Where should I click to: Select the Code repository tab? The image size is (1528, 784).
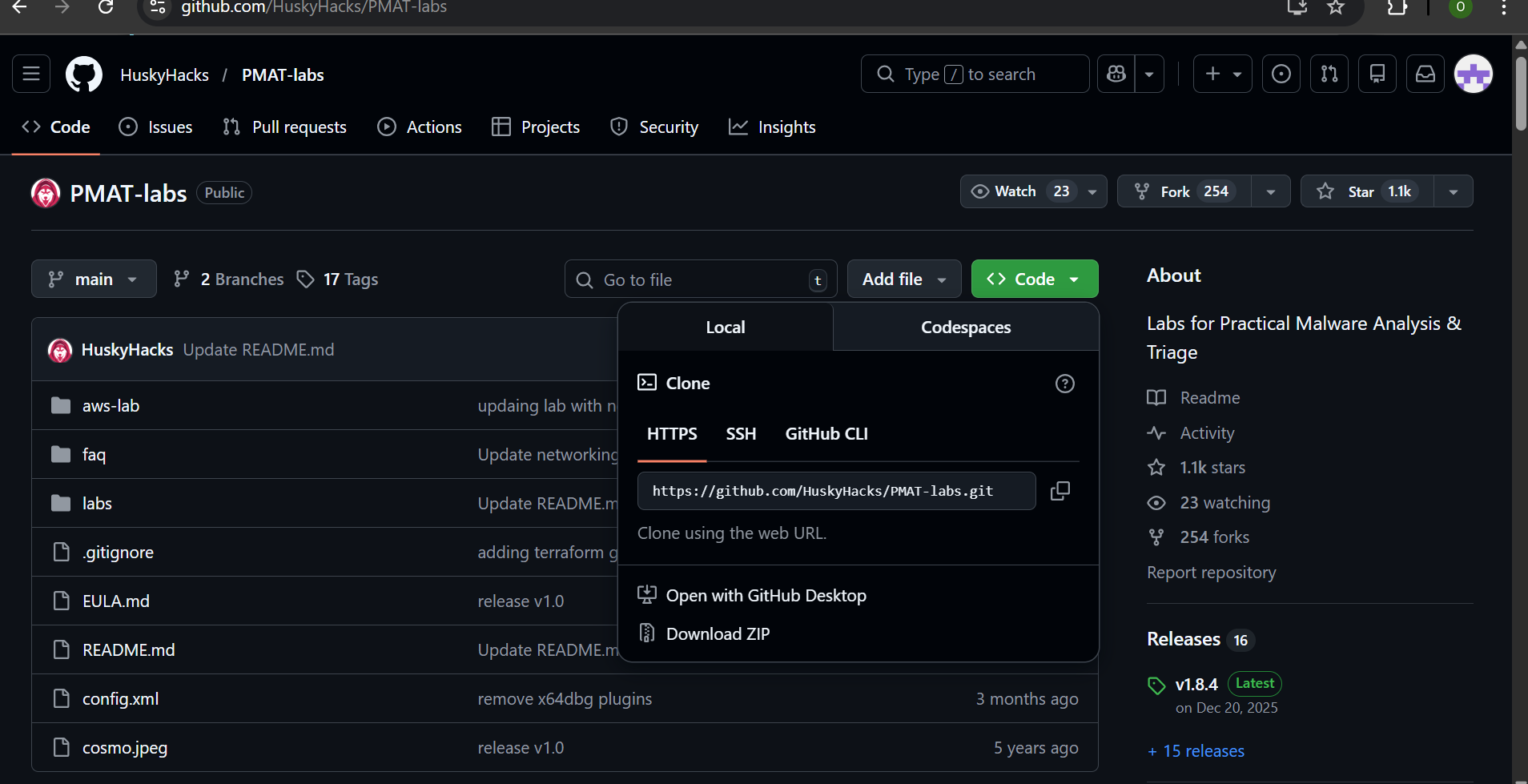point(56,127)
